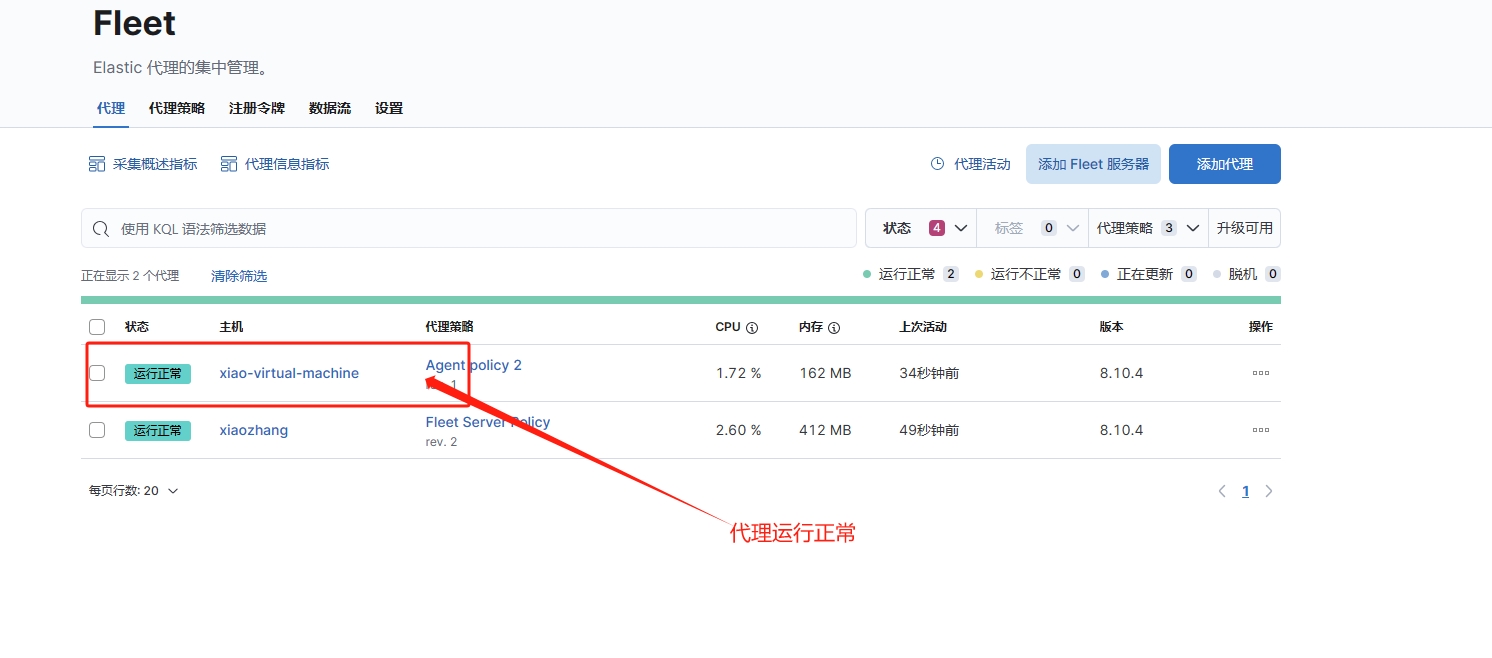Switch to the 注册令牌 tab
This screenshot has height=658, width=1492.
257,108
